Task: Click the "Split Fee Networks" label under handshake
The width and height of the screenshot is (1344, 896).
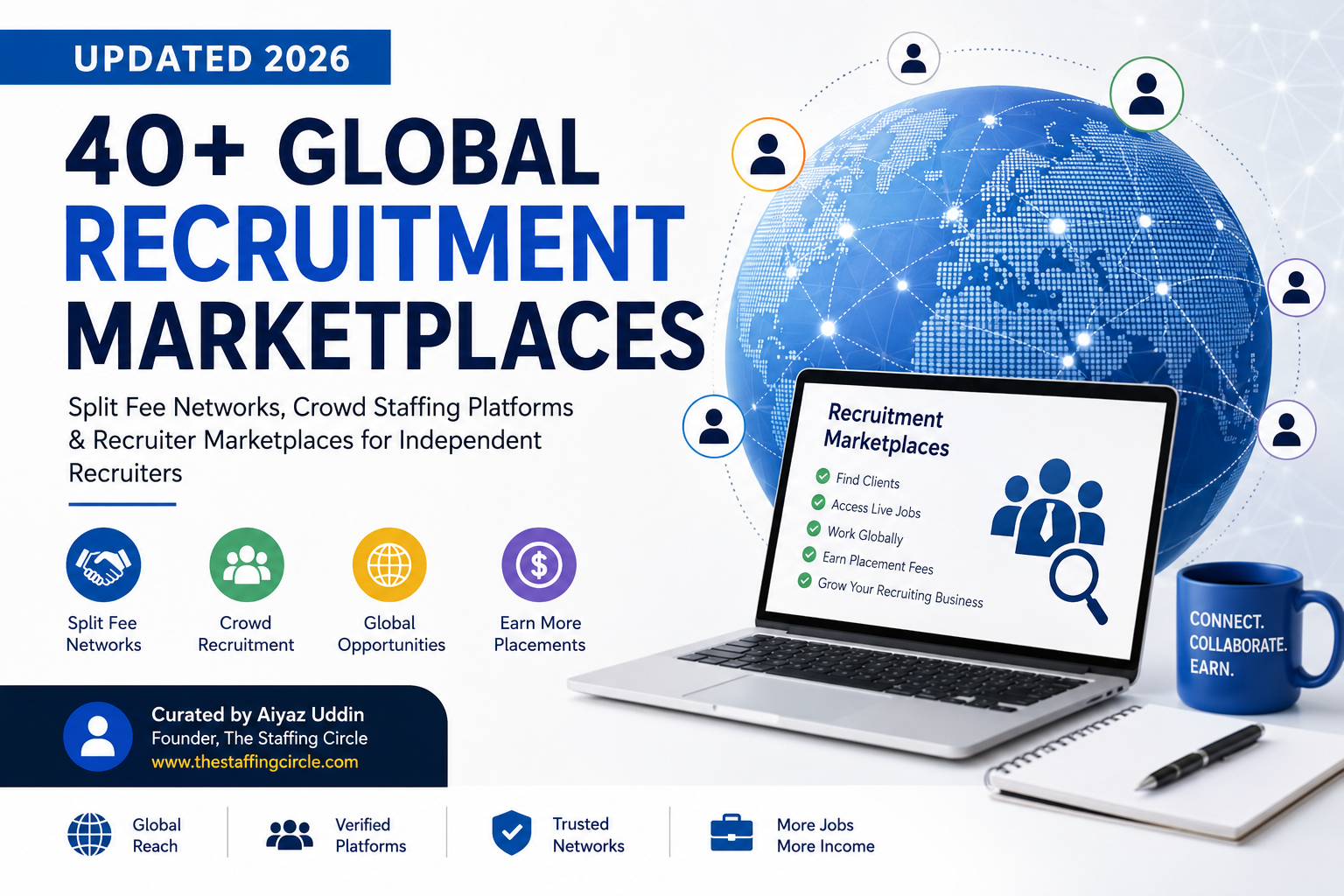Action: click(x=103, y=633)
